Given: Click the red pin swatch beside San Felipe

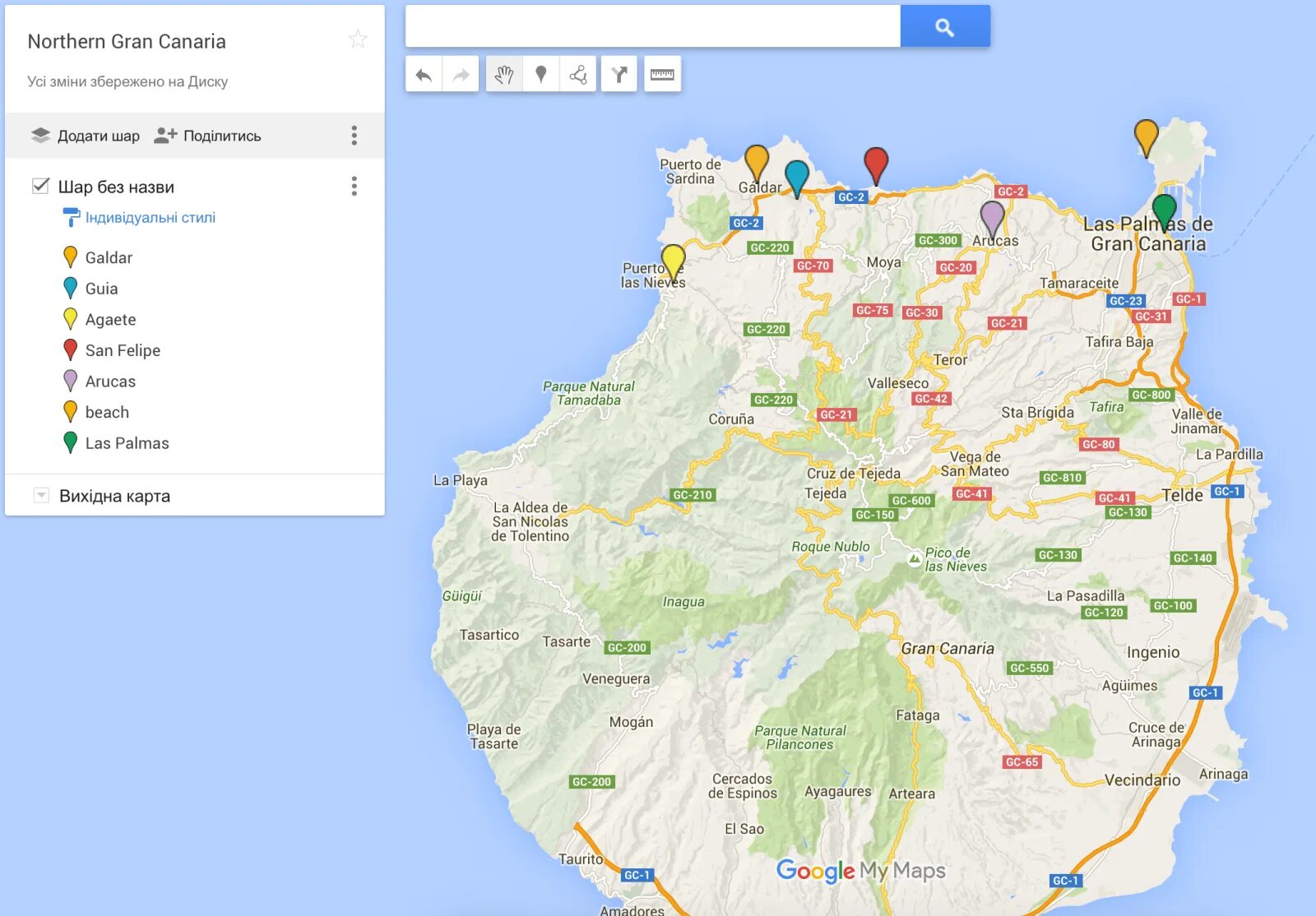Looking at the screenshot, I should point(71,349).
